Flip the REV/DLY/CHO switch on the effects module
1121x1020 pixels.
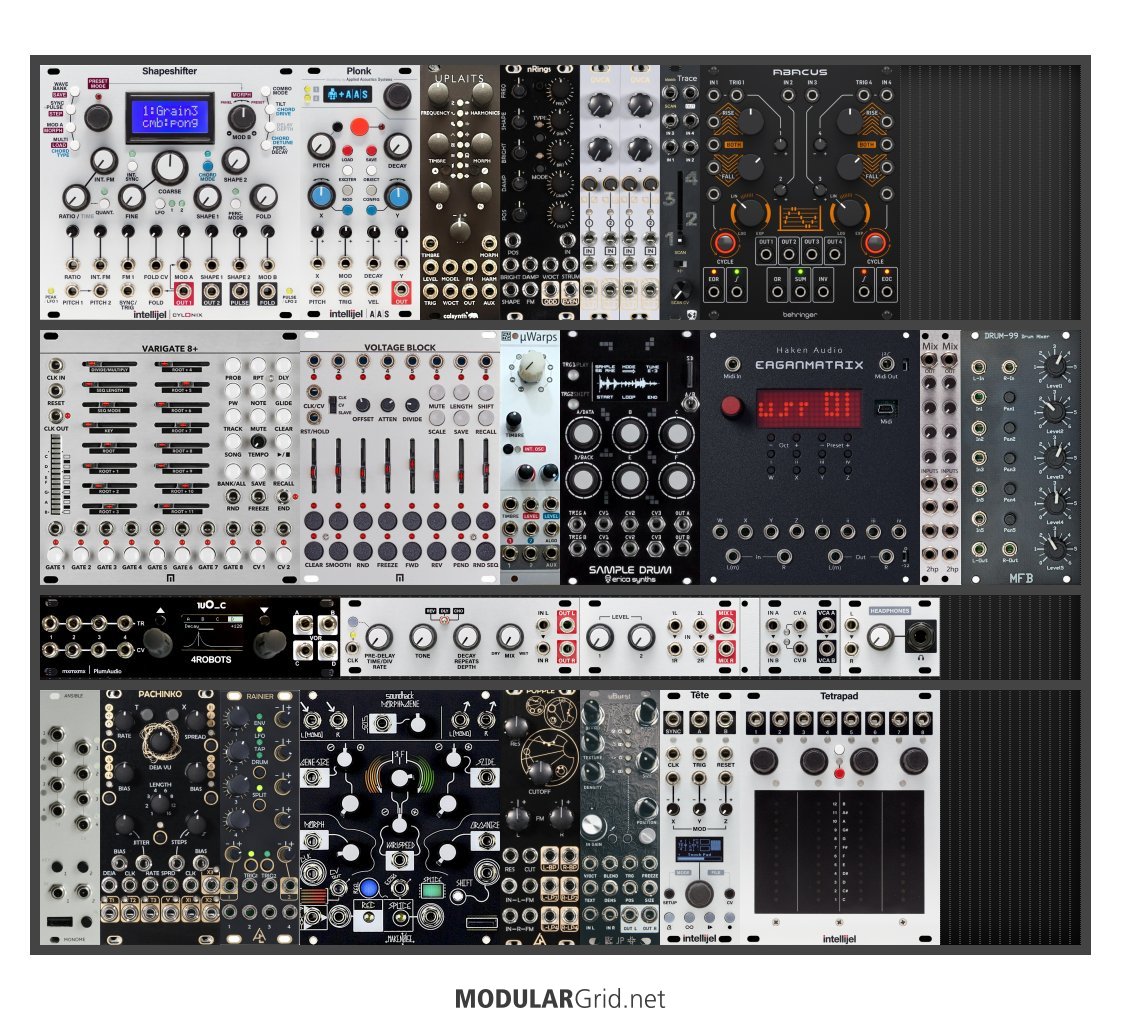tap(444, 620)
